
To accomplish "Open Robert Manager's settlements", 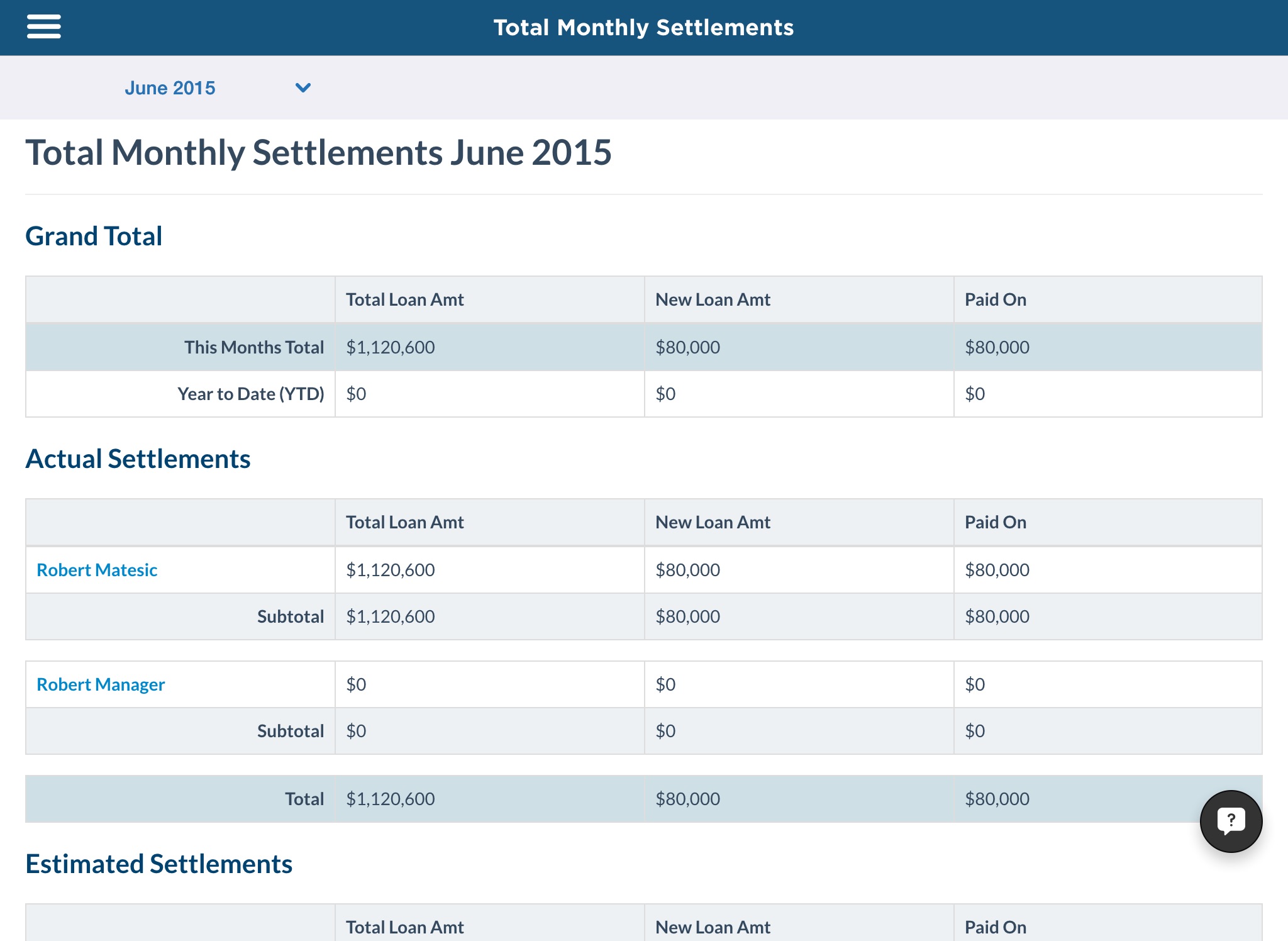I will tap(101, 684).
